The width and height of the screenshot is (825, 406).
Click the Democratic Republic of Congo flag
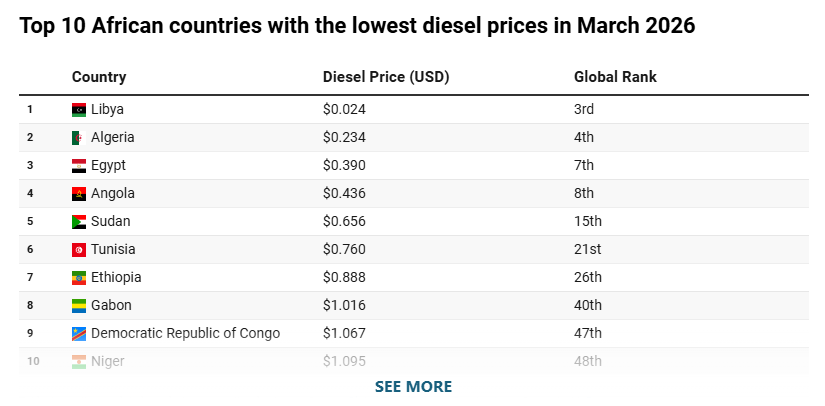pos(79,333)
